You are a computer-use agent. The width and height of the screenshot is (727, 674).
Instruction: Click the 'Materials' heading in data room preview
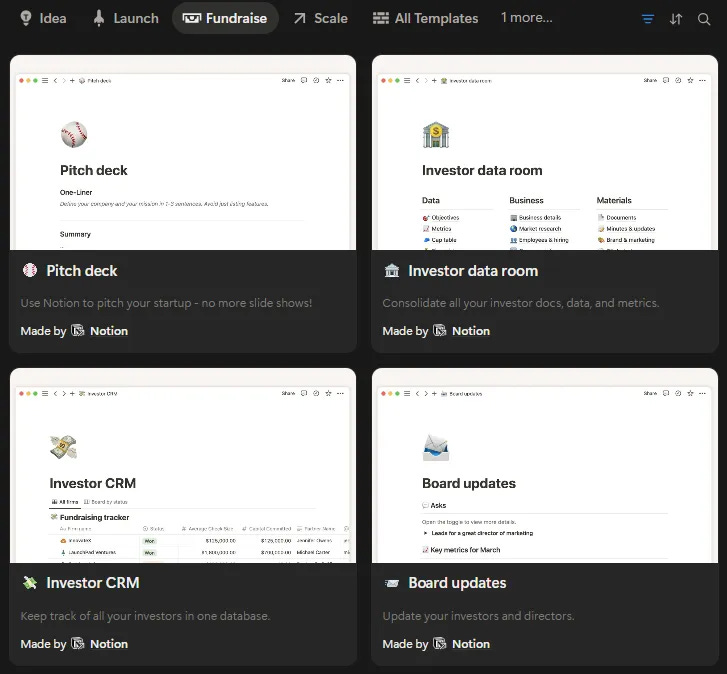(614, 200)
